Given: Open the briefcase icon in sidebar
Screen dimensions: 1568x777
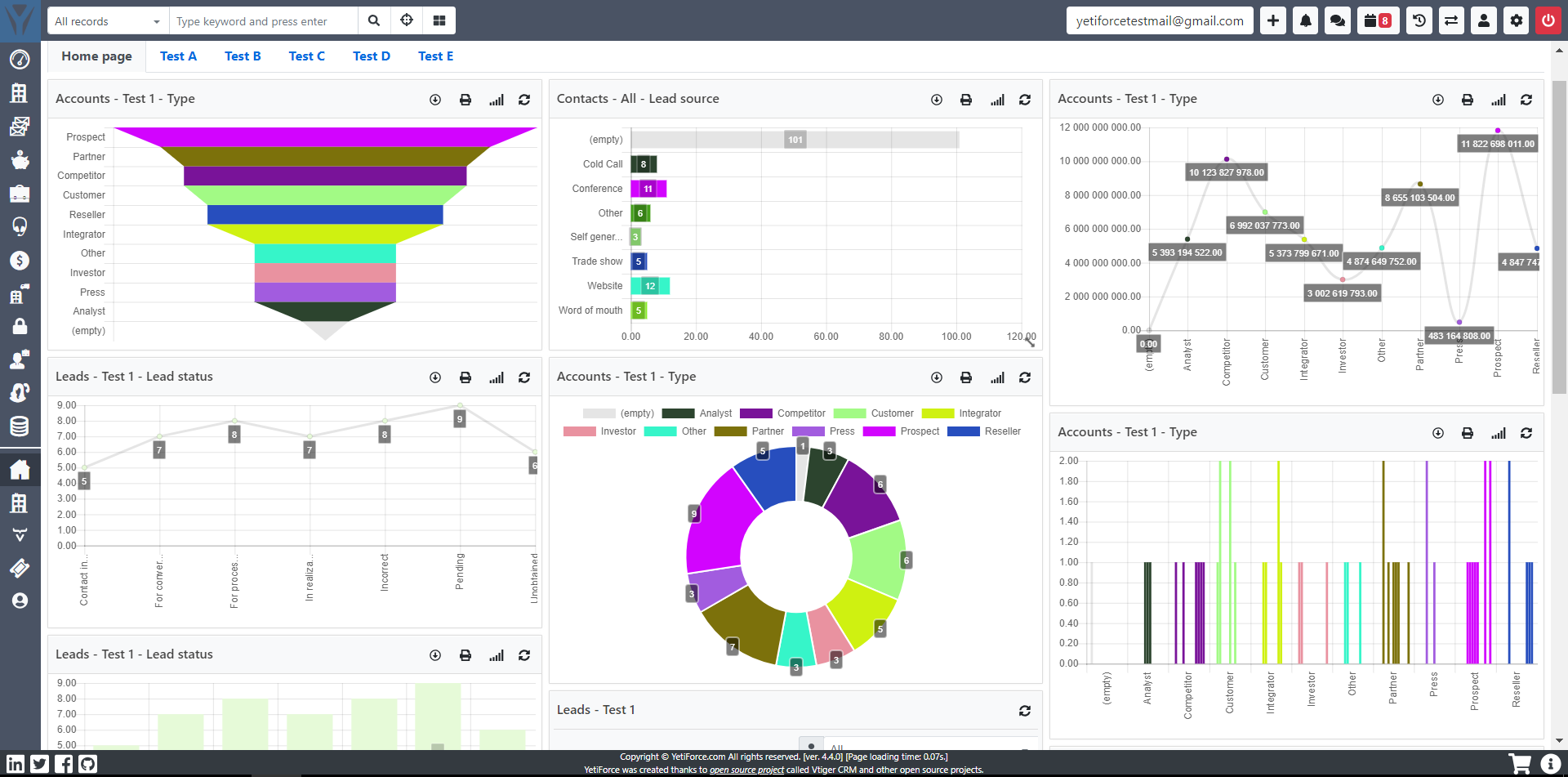Looking at the screenshot, I should (20, 194).
